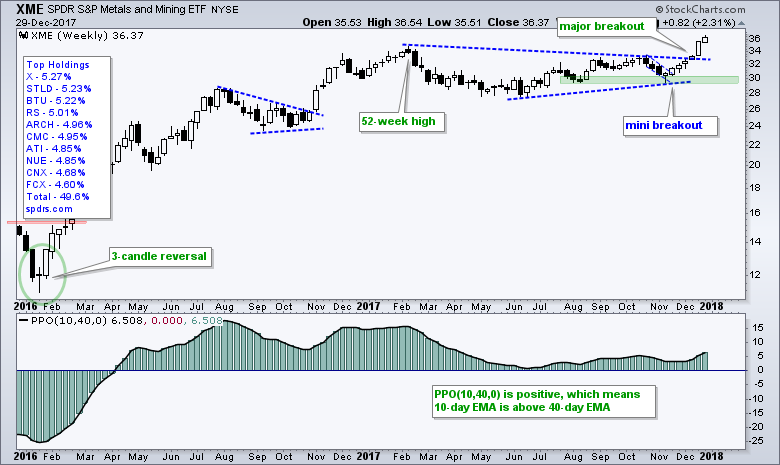Select the NUE - 4.85% holding row
Image resolution: width=780 pixels, height=465 pixels.
(56, 160)
